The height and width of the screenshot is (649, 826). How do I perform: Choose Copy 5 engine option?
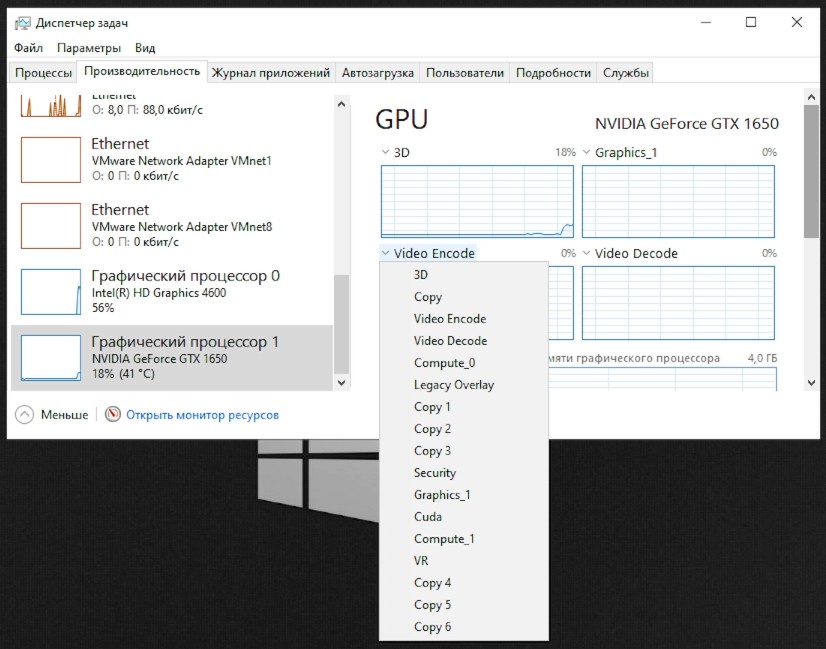(x=464, y=605)
